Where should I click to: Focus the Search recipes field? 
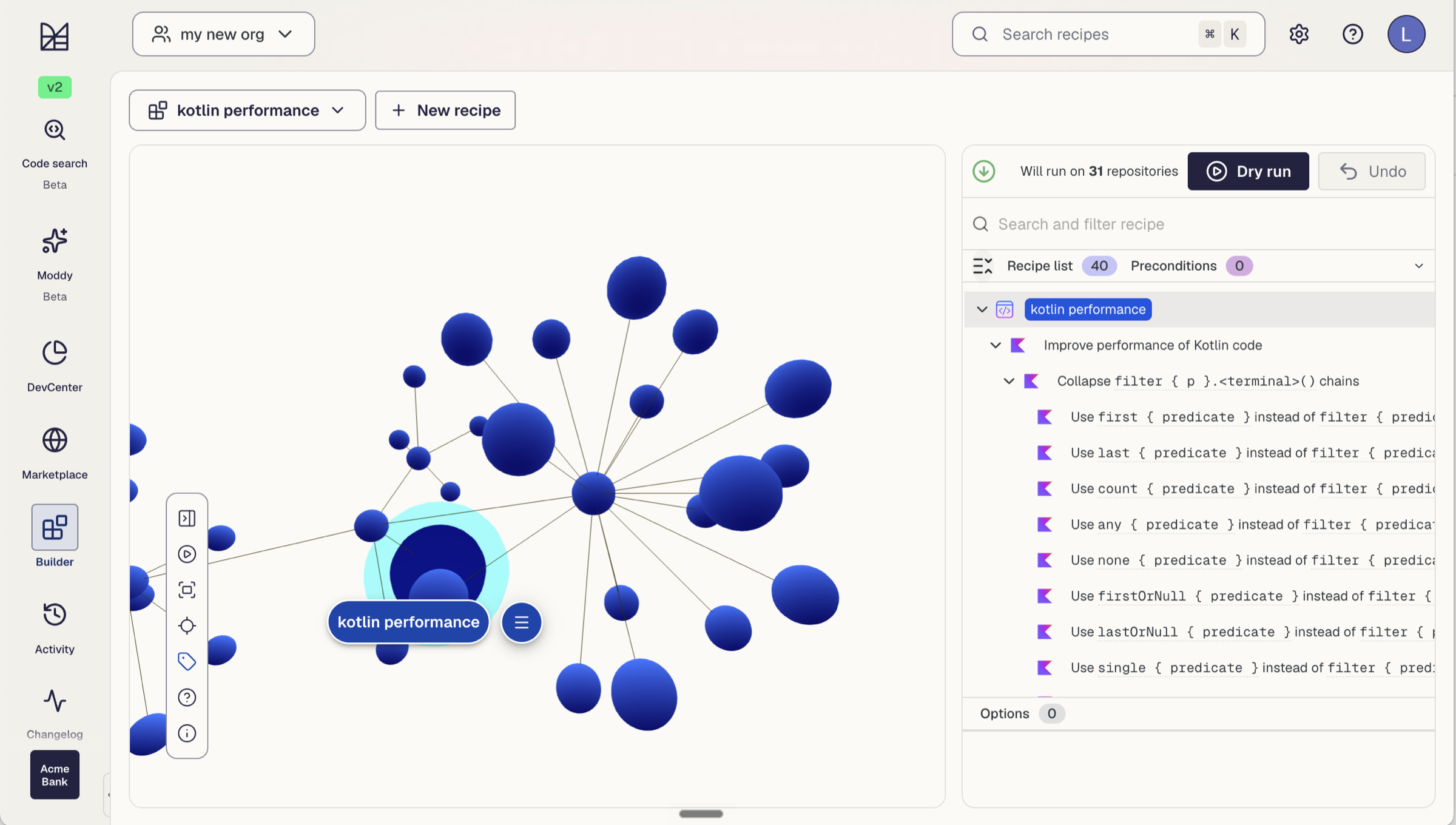[x=1108, y=34]
